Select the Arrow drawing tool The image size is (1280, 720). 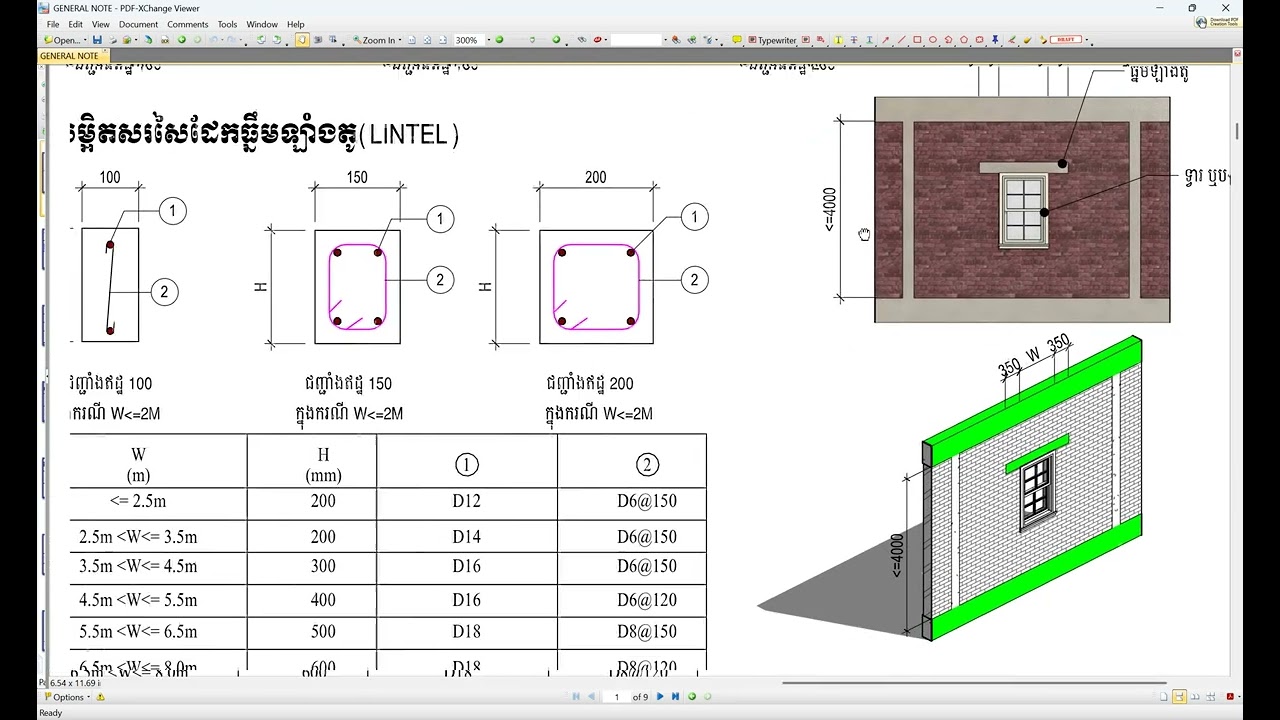(x=885, y=40)
